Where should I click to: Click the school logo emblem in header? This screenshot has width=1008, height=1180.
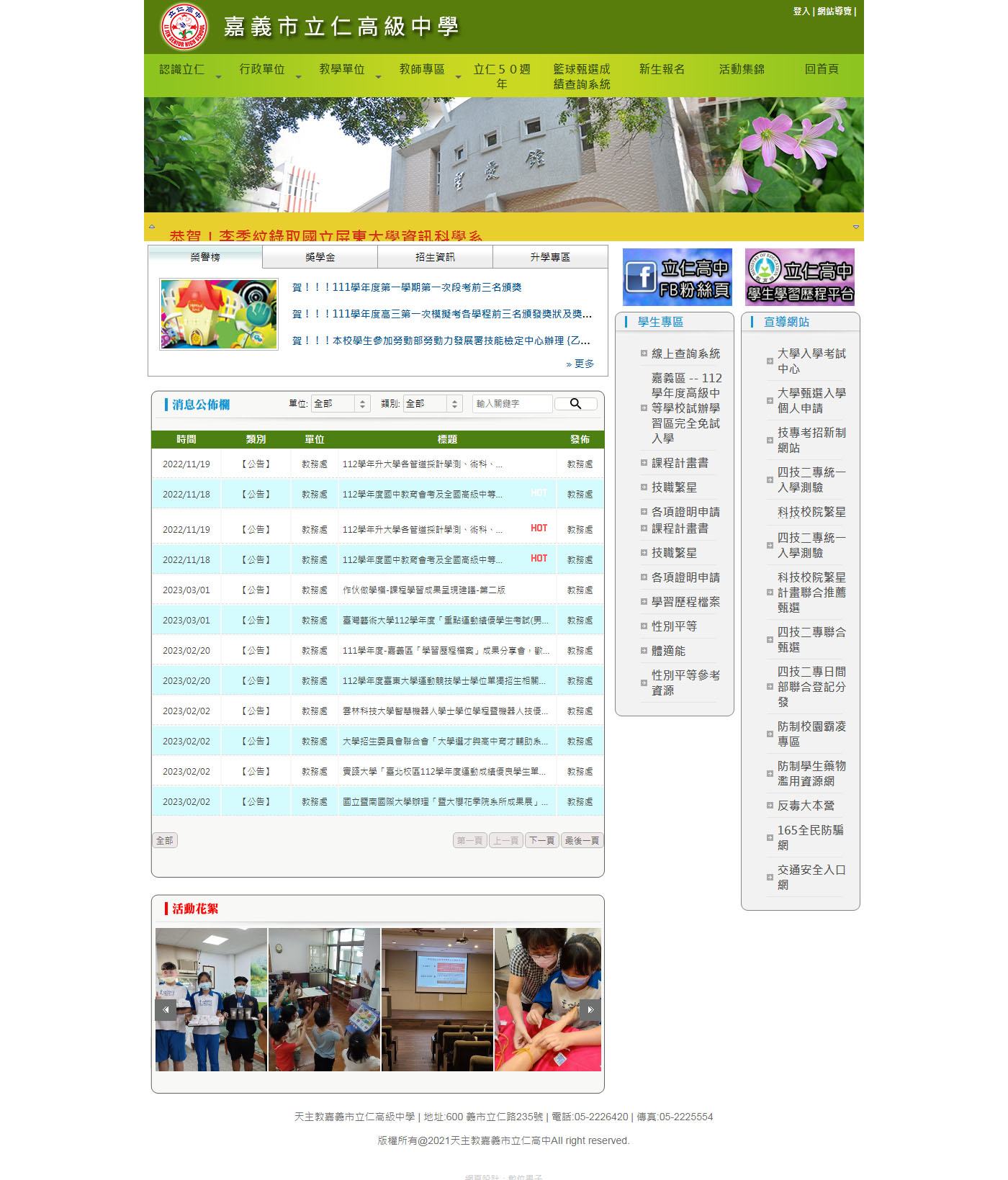click(184, 27)
